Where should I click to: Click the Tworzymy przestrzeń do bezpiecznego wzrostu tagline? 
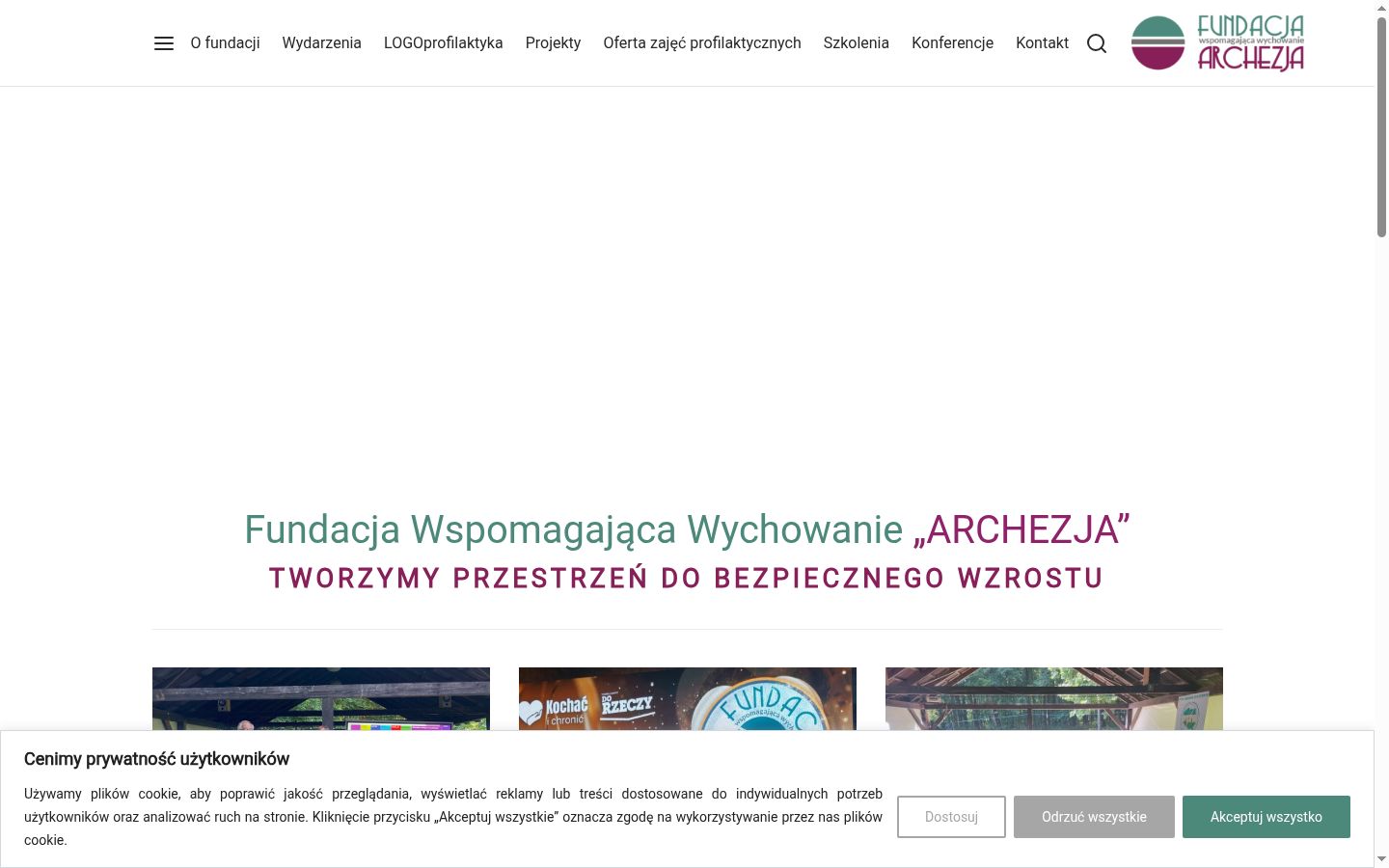click(x=687, y=578)
